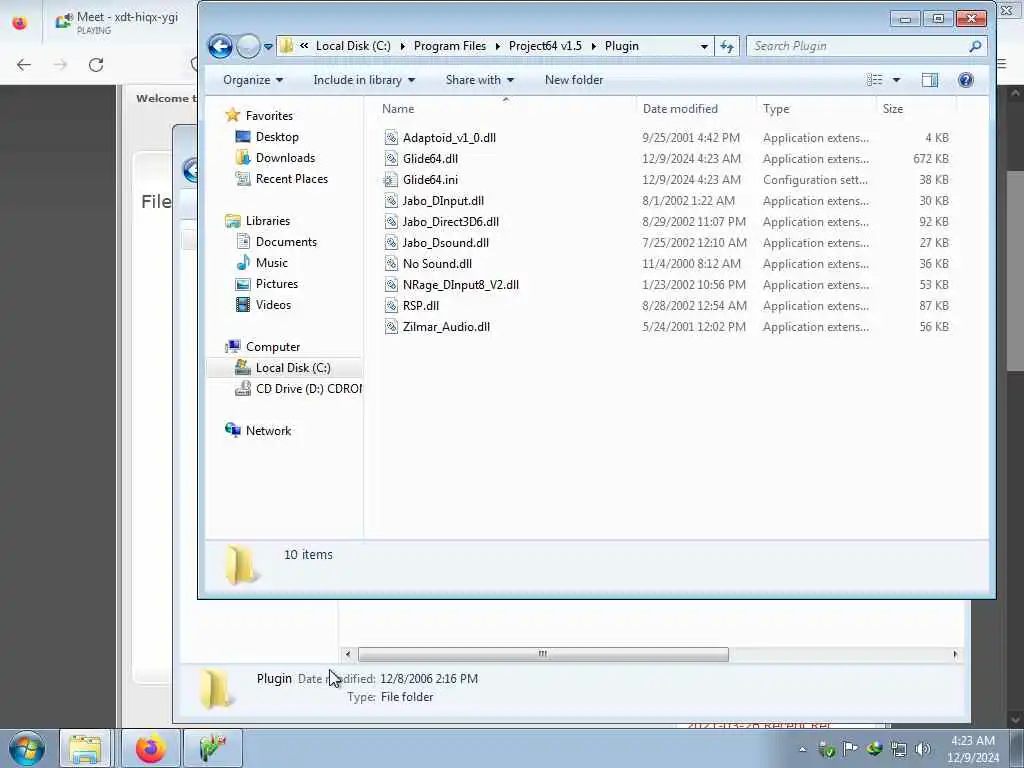Expand arrow after Project64 v1.5 in breadcrumb
The width and height of the screenshot is (1024, 768).
(594, 46)
